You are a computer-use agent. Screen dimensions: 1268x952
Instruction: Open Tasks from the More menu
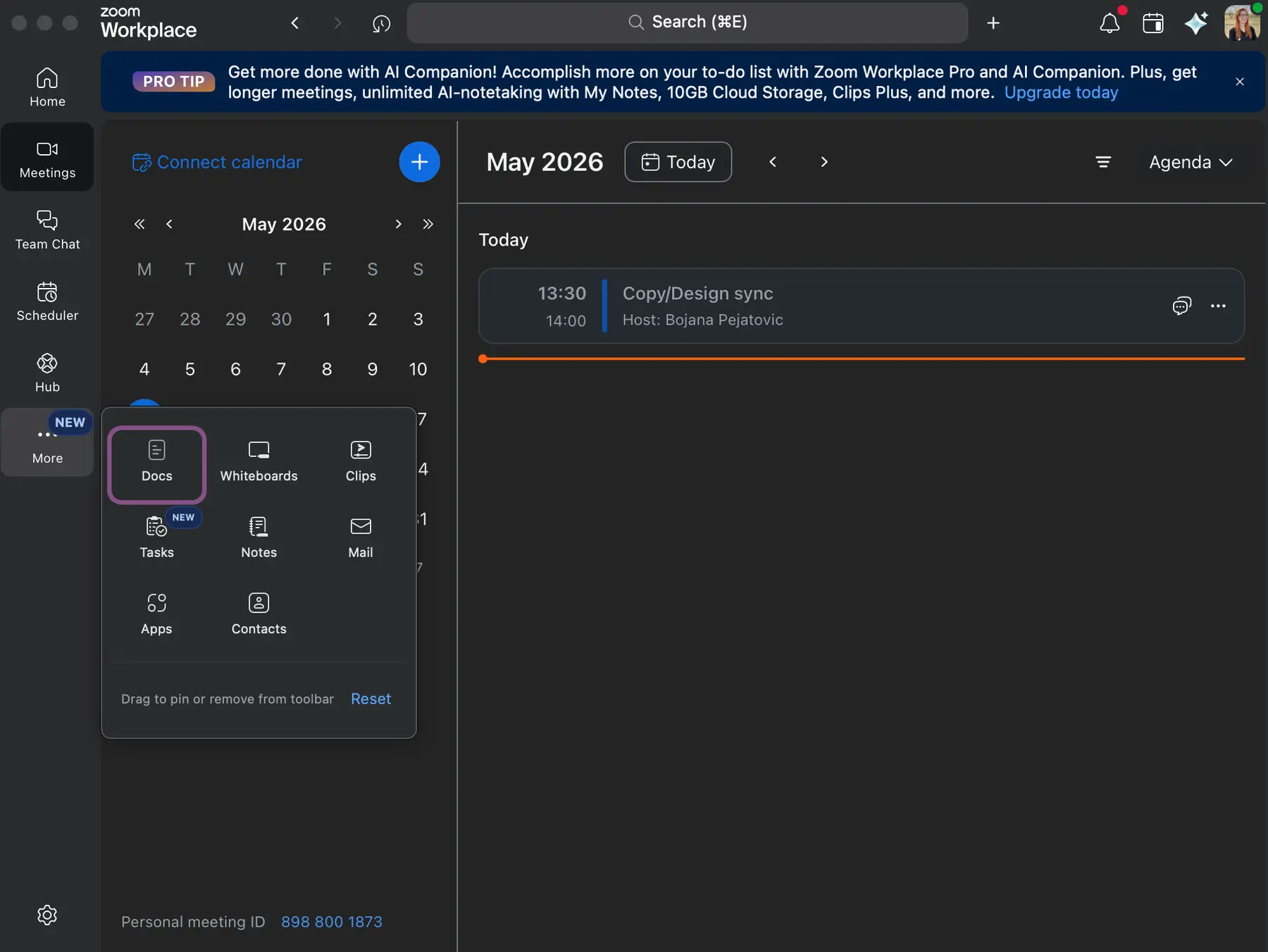coord(157,539)
